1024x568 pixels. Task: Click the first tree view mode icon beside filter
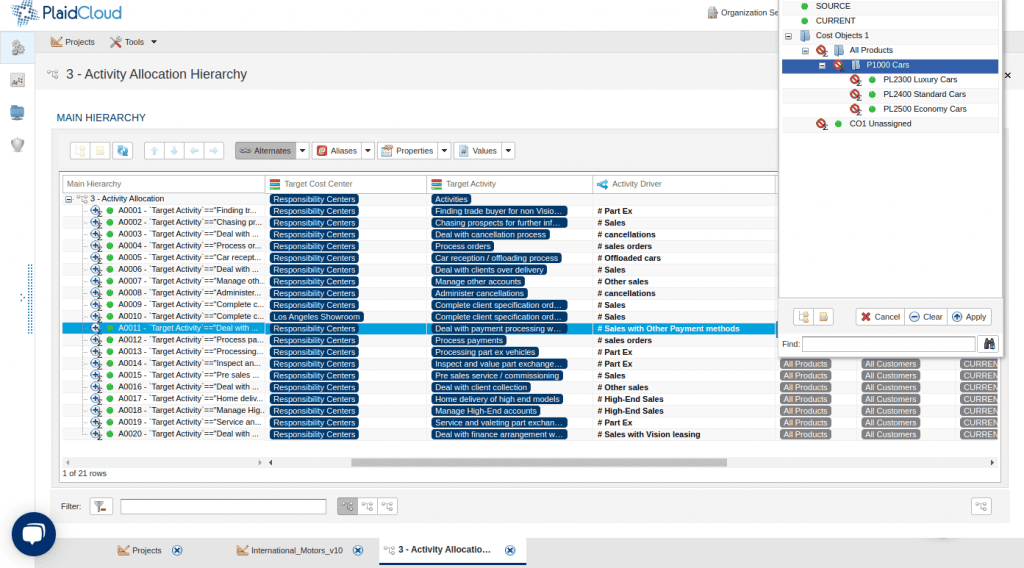(x=347, y=506)
